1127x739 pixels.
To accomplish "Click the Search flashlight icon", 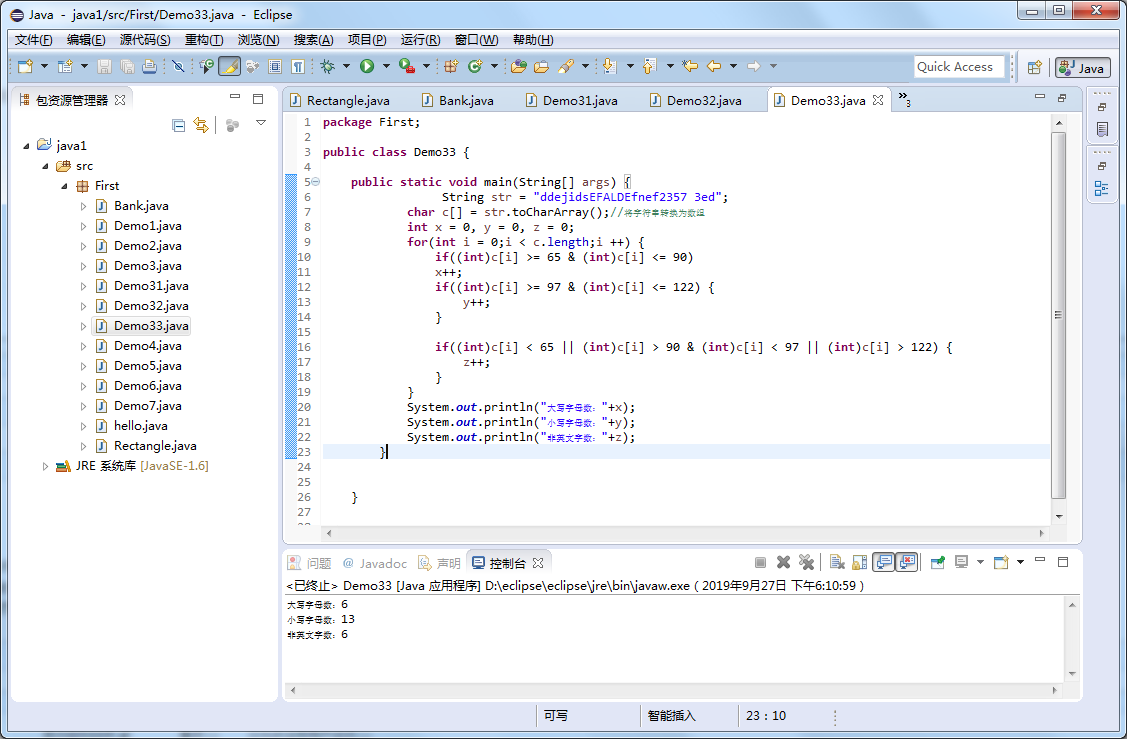I will (566, 66).
